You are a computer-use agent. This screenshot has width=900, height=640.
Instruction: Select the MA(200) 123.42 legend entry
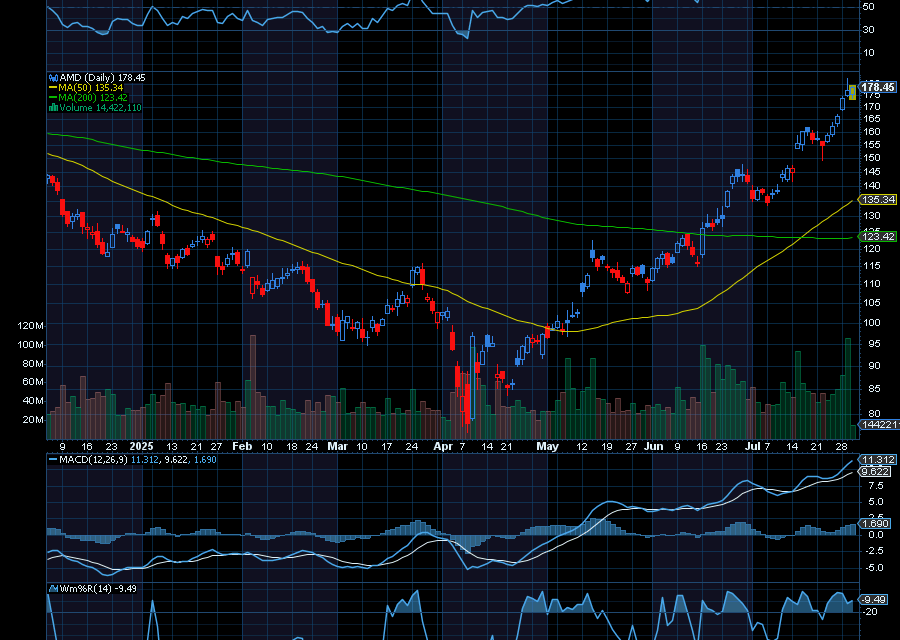click(93, 98)
